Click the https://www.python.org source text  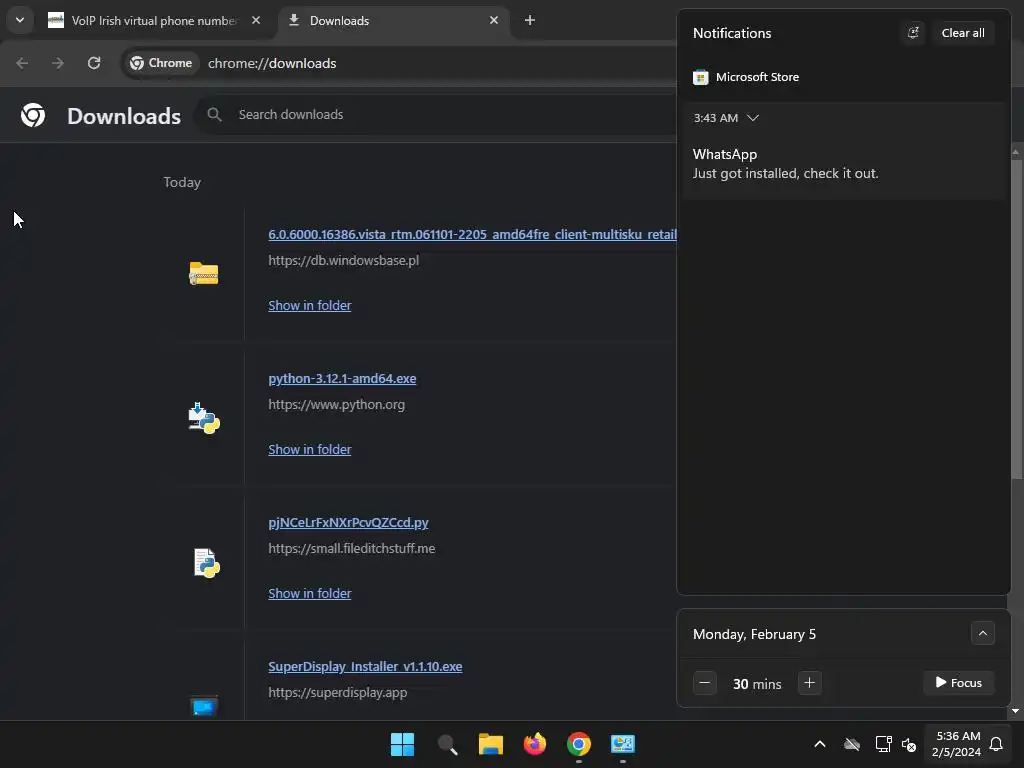point(336,404)
